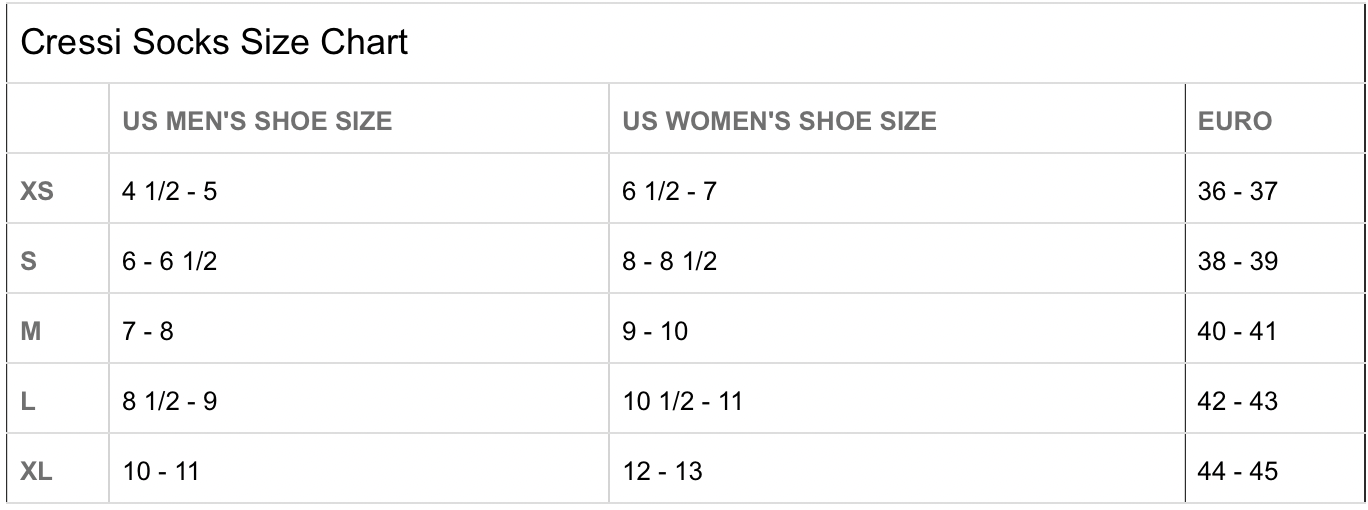This screenshot has height=510, width=1368.
Task: Click the L size row label
Action: click(x=28, y=401)
